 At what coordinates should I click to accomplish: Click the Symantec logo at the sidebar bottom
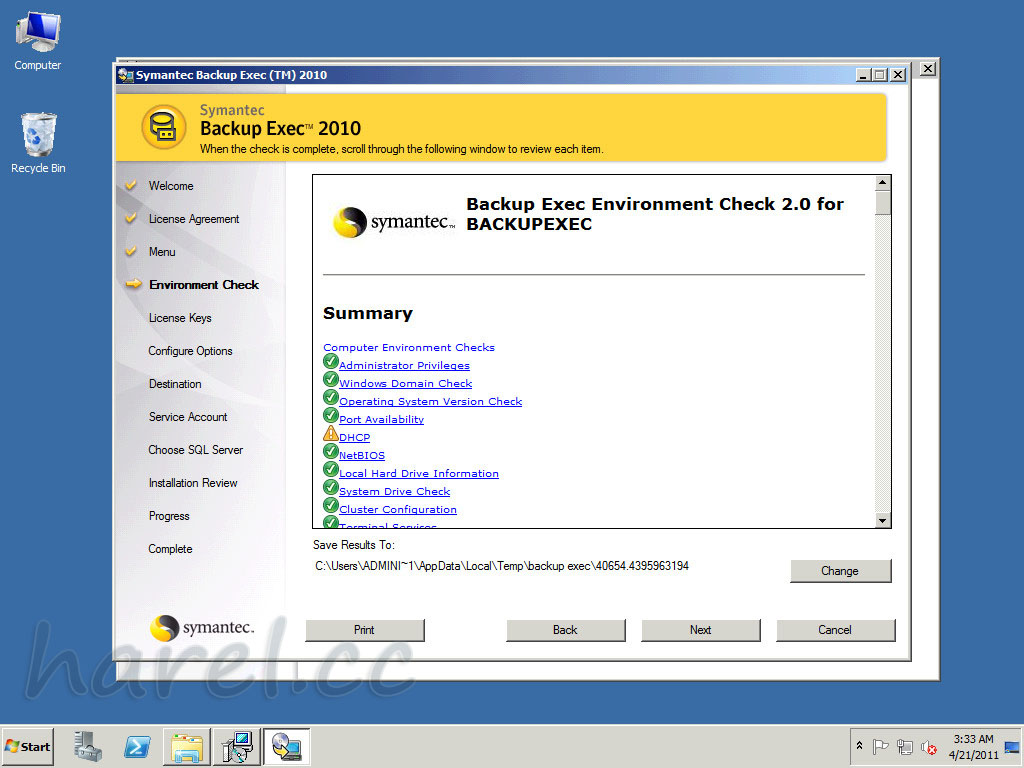pos(202,628)
